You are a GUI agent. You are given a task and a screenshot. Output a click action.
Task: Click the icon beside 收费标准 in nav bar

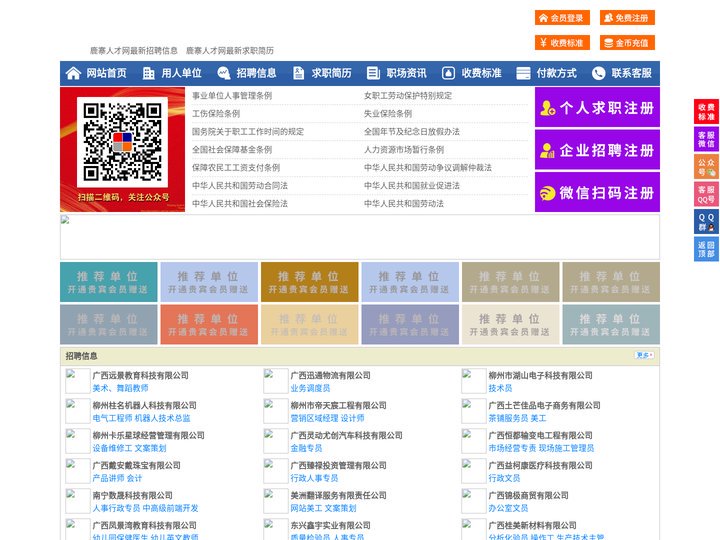click(448, 73)
